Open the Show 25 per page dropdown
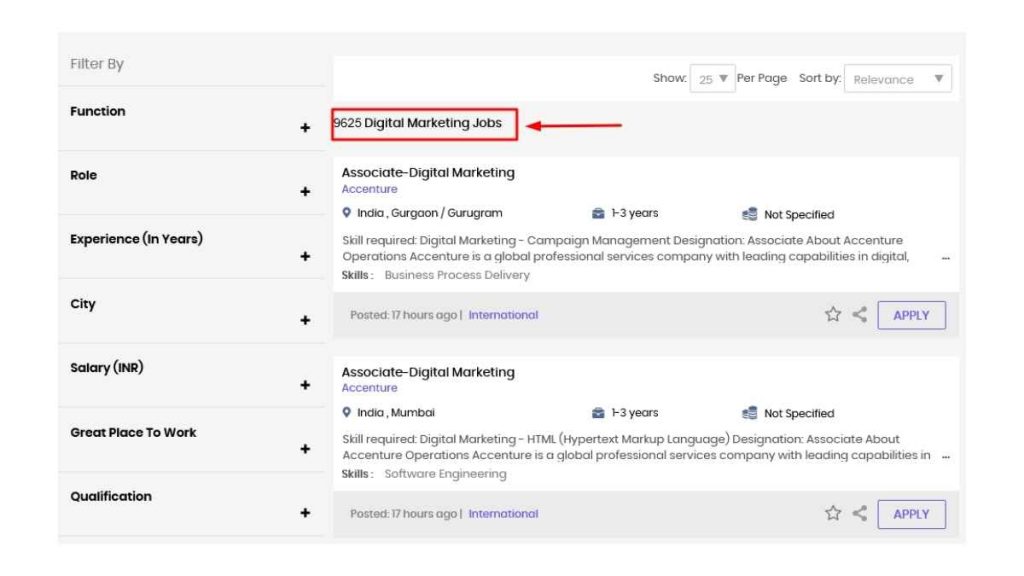Image resolution: width=1024 pixels, height=576 pixels. [x=712, y=78]
